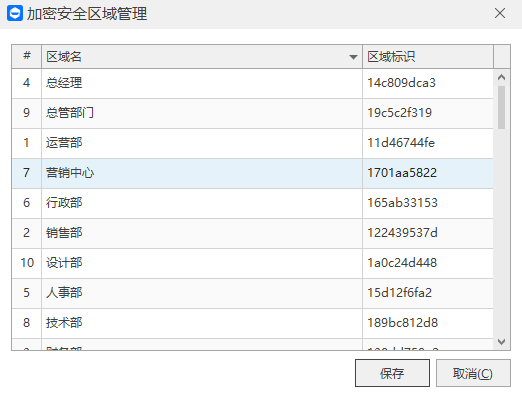Viewport: 522px width, 394px height.
Task: Select the 设计部 row name
Action: [x=64, y=263]
